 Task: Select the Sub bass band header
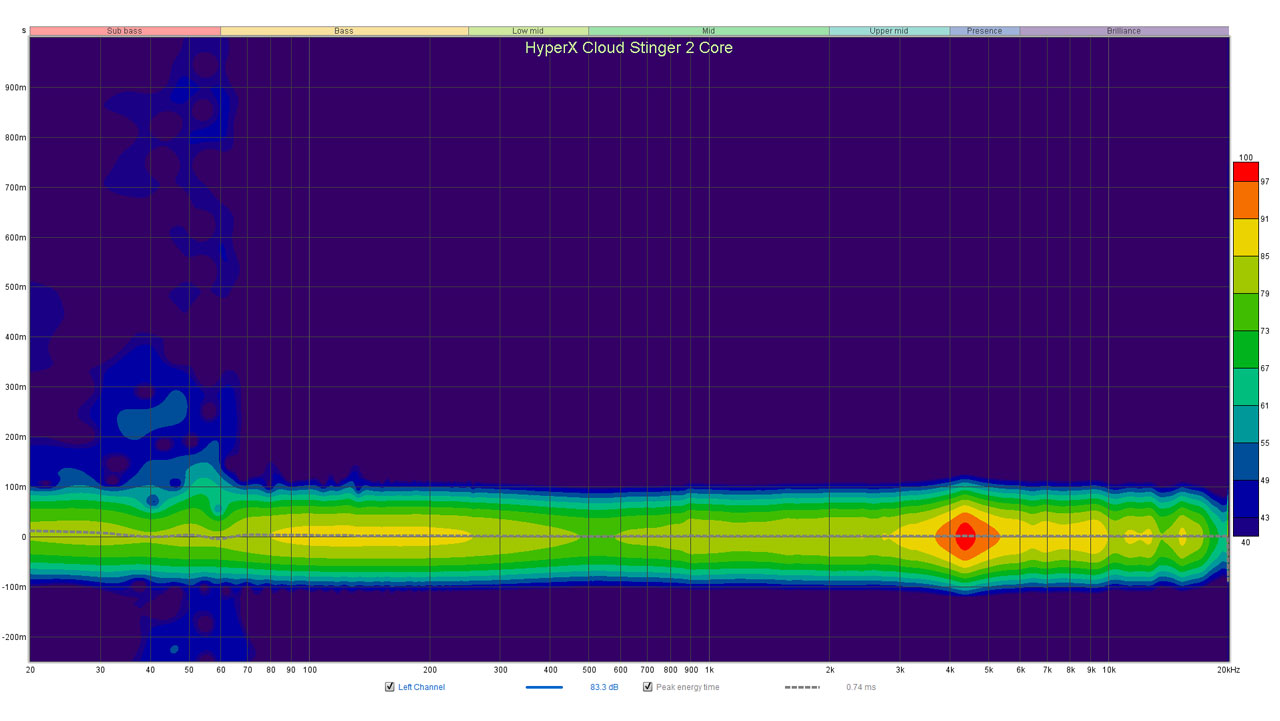125,31
